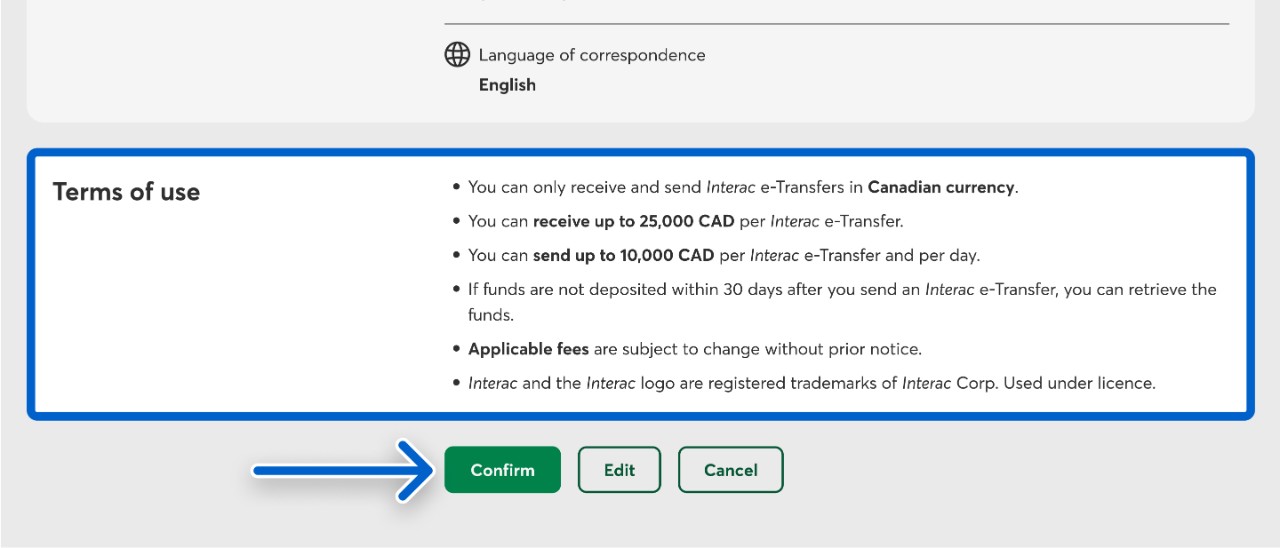Cancel the e-Transfer setup
Image resolution: width=1280 pixels, height=548 pixels.
(730, 470)
